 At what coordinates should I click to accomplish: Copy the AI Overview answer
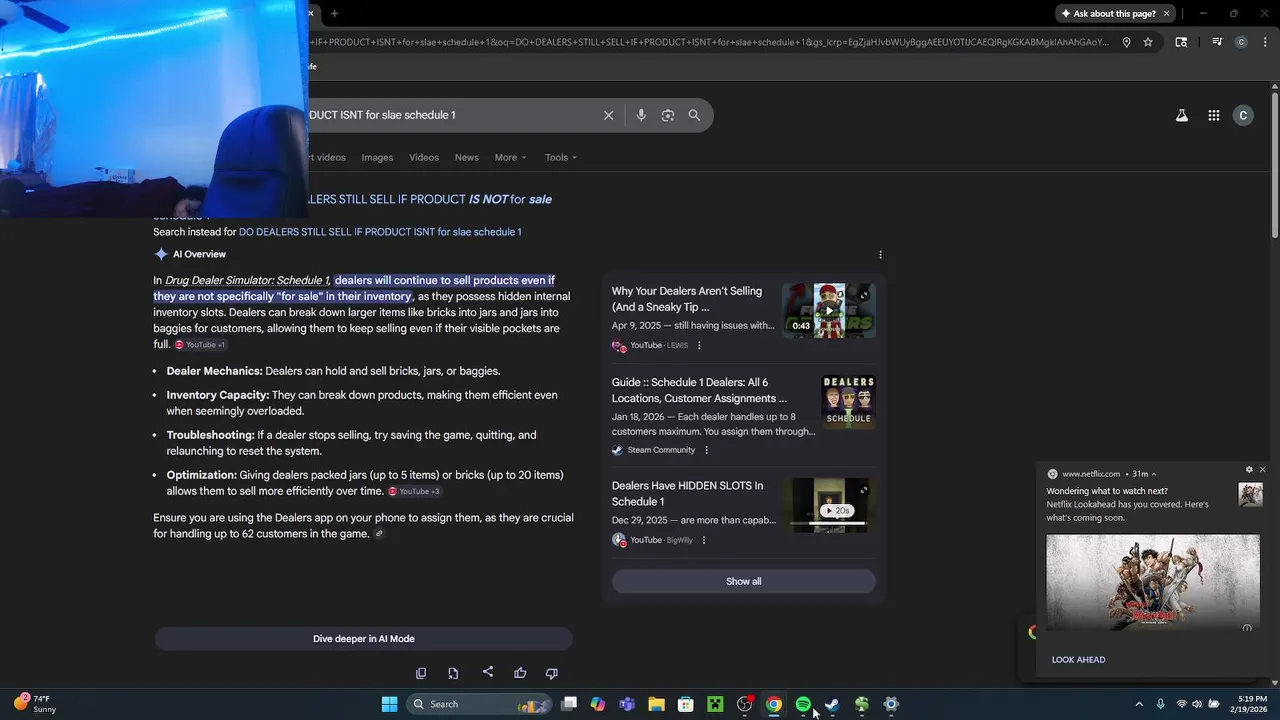click(421, 673)
